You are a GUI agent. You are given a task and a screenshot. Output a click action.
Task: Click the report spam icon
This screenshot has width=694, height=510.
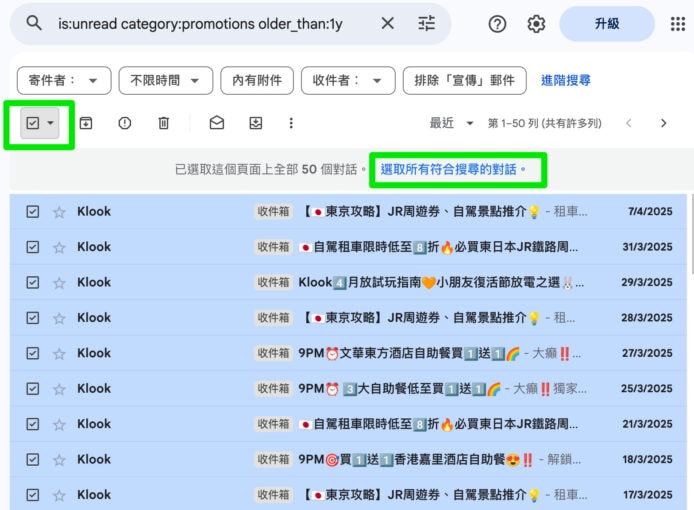124,123
